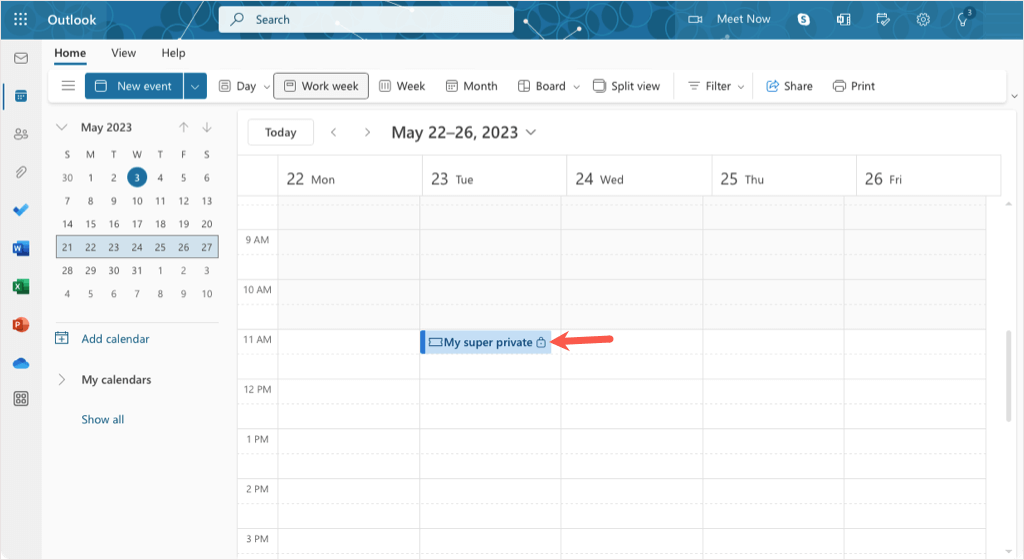
Task: Start a Meet Now video call
Action: [x=729, y=19]
